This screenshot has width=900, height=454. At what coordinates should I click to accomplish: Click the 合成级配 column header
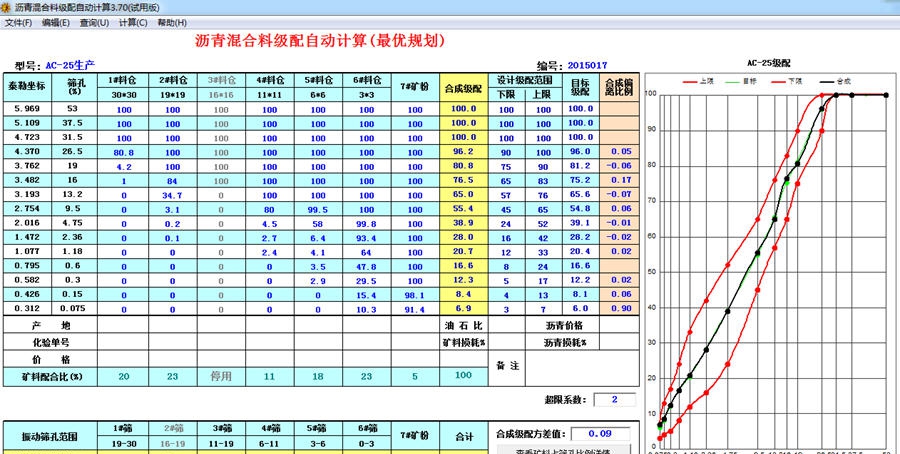click(464, 88)
